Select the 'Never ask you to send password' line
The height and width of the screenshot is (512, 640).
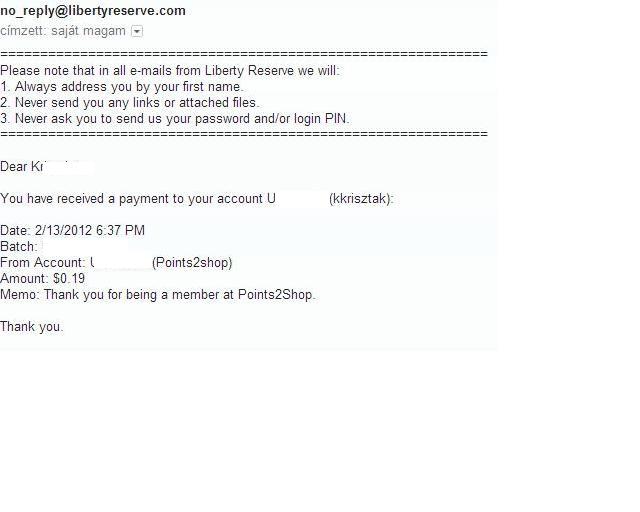(175, 119)
